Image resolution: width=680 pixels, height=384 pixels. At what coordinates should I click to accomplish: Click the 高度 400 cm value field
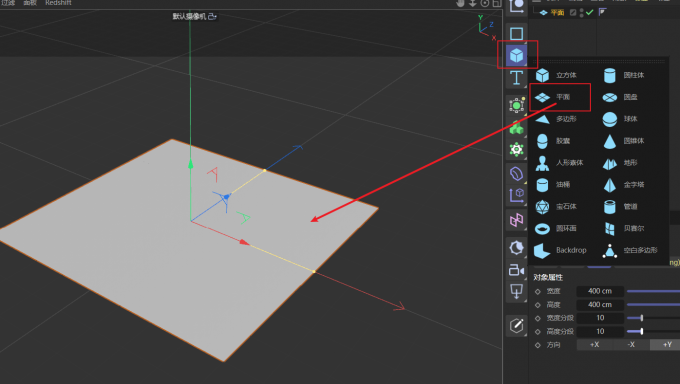(600, 305)
